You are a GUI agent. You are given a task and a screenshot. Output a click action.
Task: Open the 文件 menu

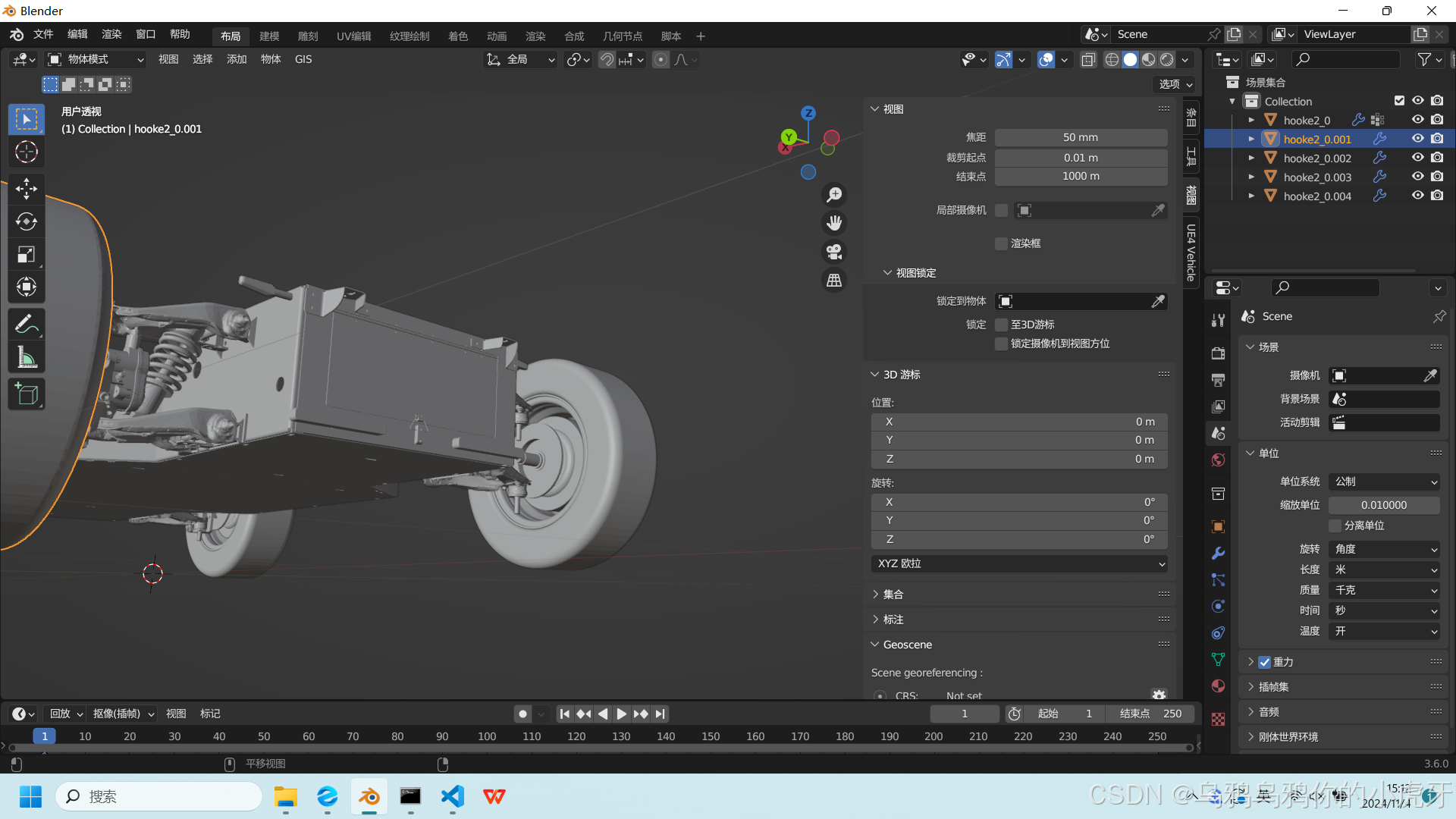[43, 35]
